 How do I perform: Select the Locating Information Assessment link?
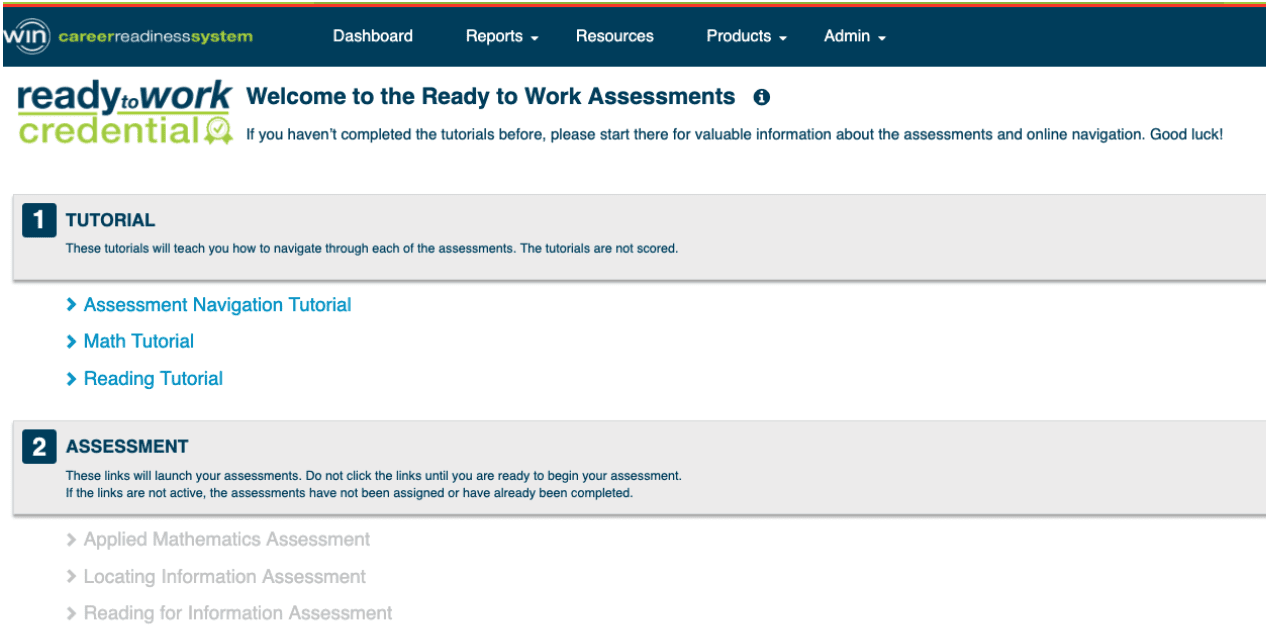[224, 577]
